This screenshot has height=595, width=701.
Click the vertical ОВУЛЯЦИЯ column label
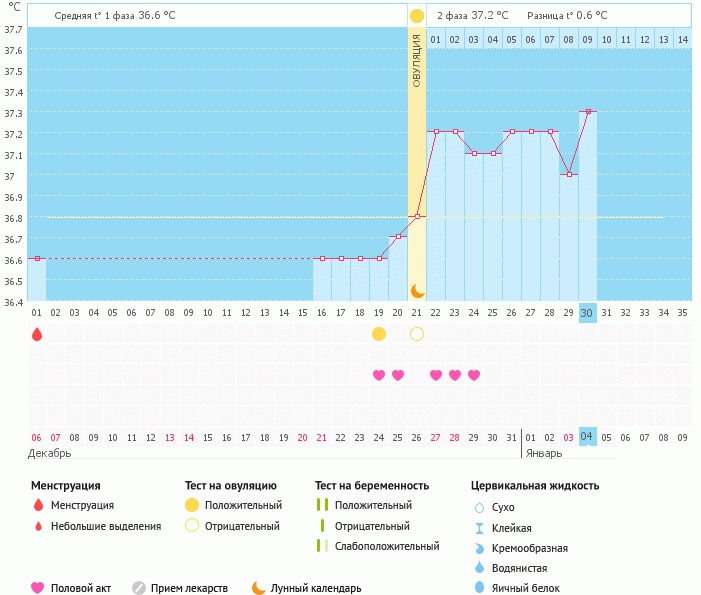[417, 60]
